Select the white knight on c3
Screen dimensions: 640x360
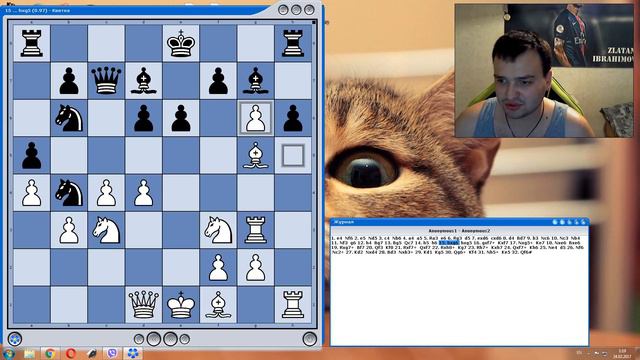106,230
